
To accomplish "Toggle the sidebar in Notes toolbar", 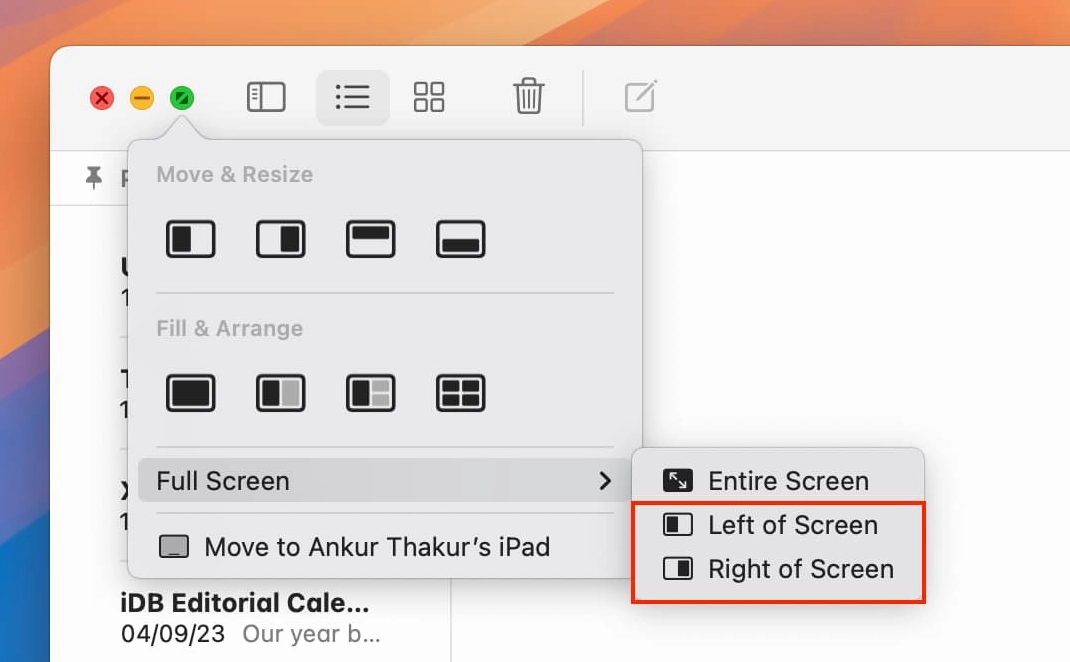I will point(266,97).
